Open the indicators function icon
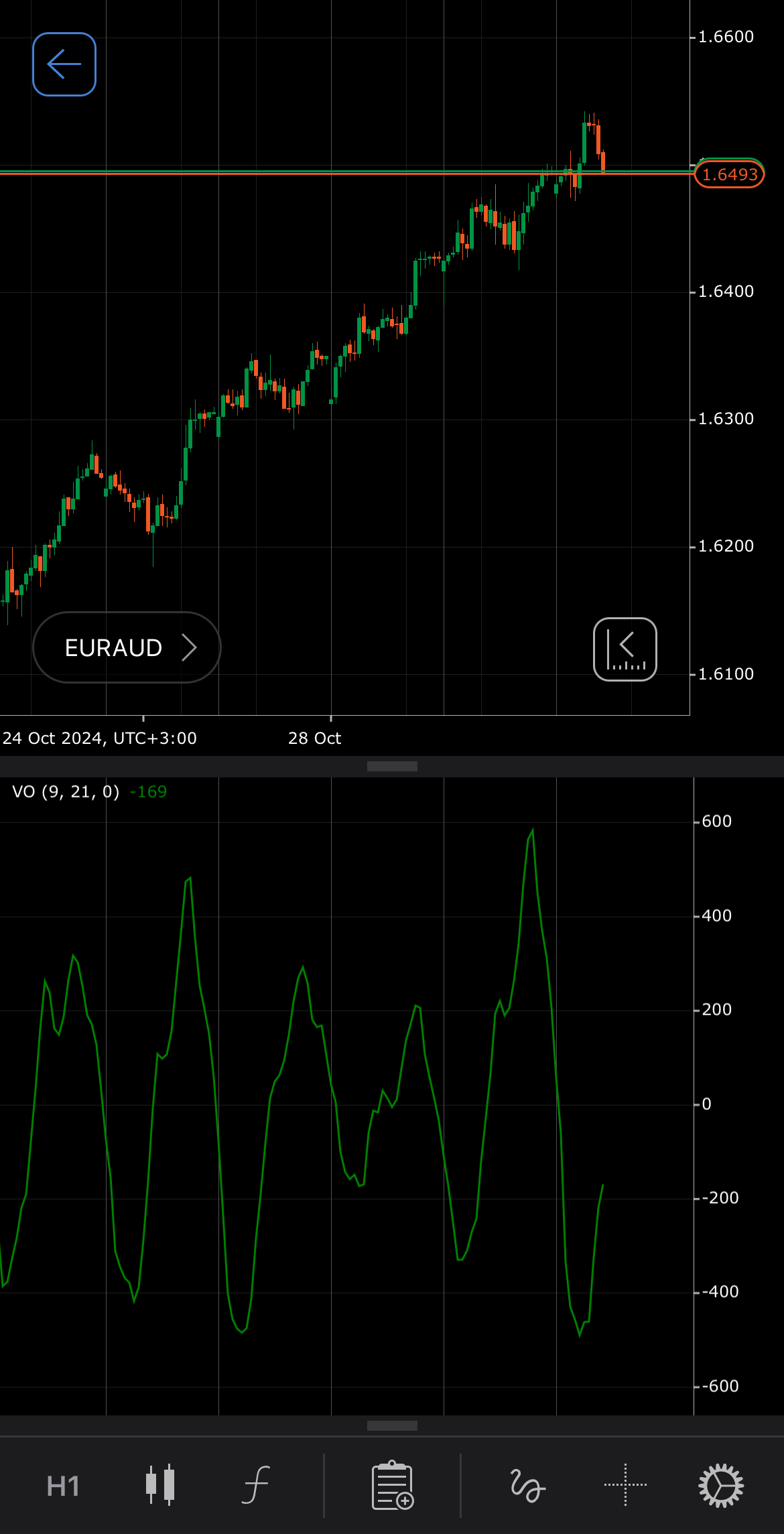 (x=256, y=1485)
